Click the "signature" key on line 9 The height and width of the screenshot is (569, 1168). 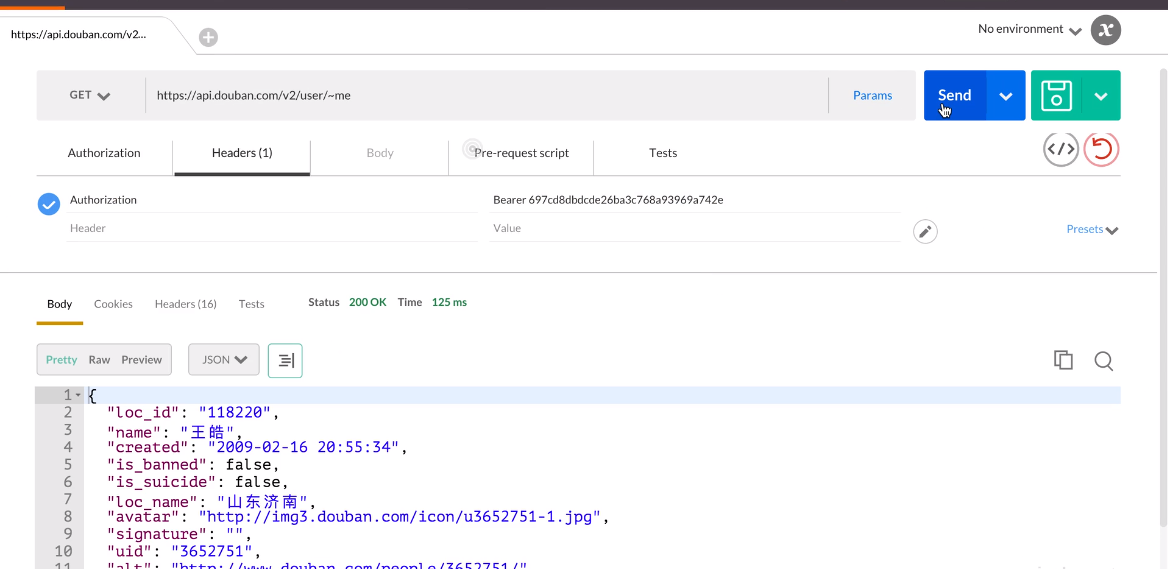pyautogui.click(x=156, y=535)
